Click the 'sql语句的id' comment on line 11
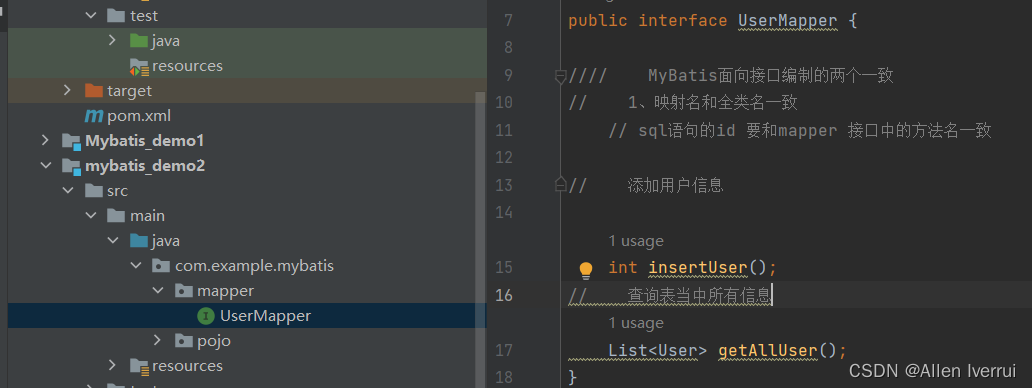This screenshot has width=1032, height=388. 686,131
